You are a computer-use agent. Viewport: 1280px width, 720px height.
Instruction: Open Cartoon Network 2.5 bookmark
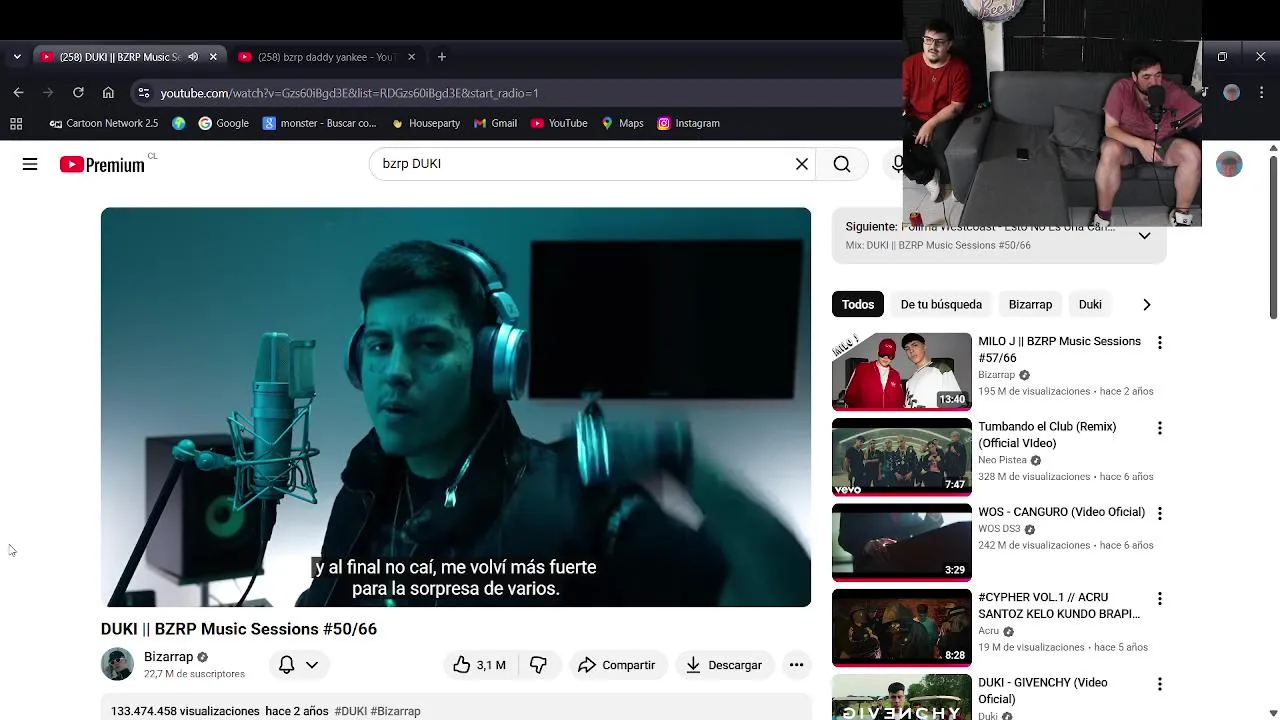click(x=104, y=123)
